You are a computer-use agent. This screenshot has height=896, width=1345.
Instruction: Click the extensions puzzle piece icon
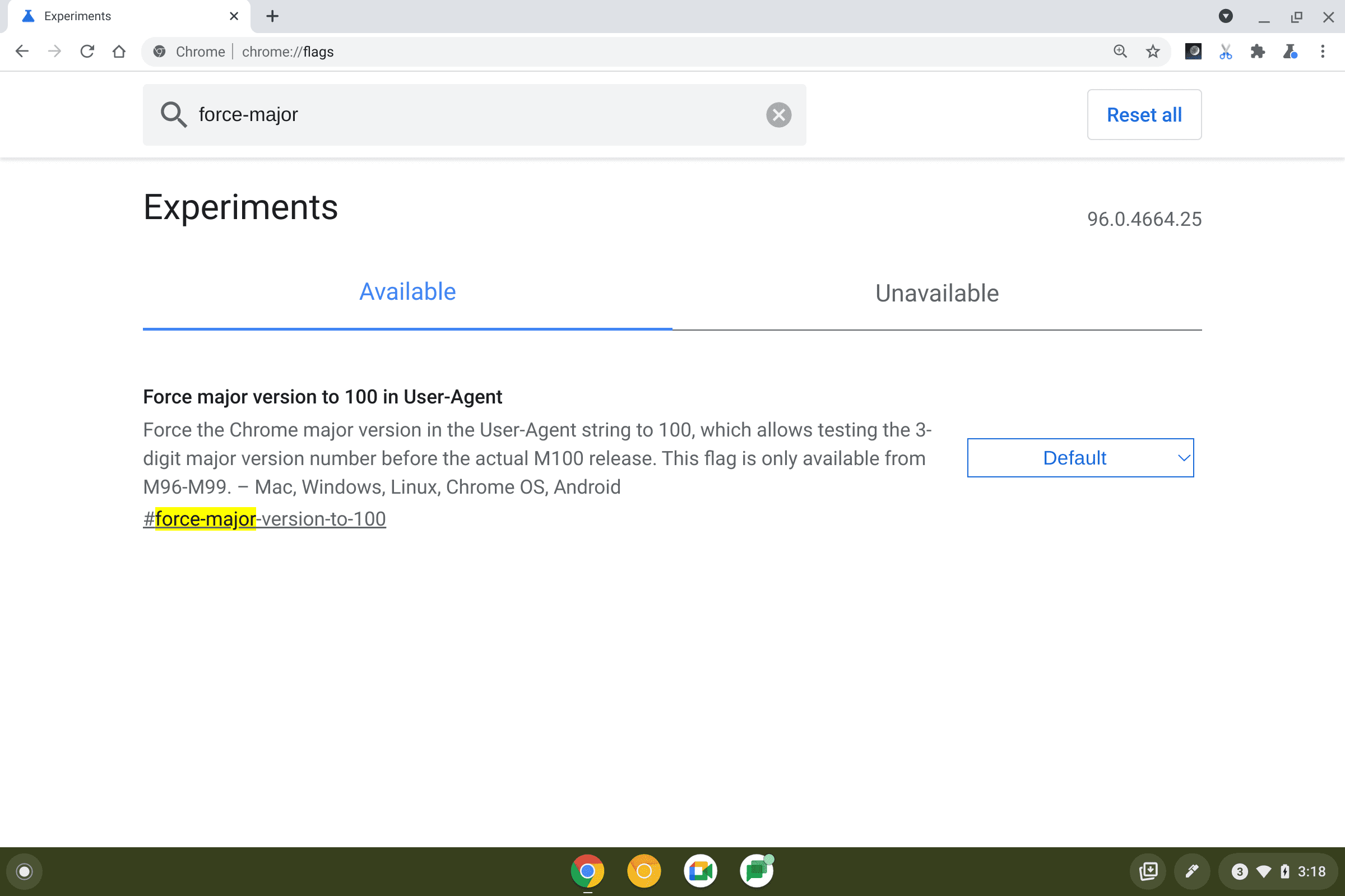point(1258,52)
